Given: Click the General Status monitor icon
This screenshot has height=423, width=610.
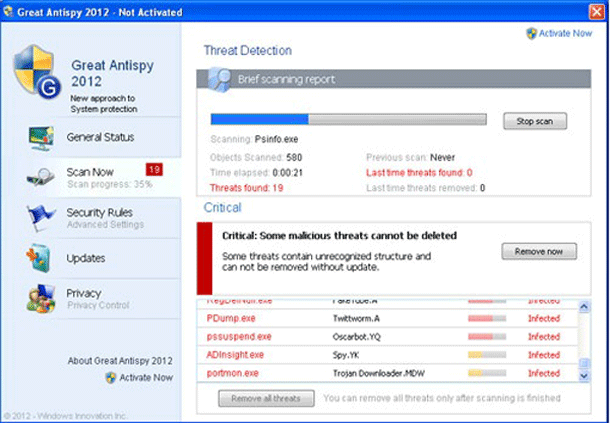Looking at the screenshot, I should [x=39, y=137].
